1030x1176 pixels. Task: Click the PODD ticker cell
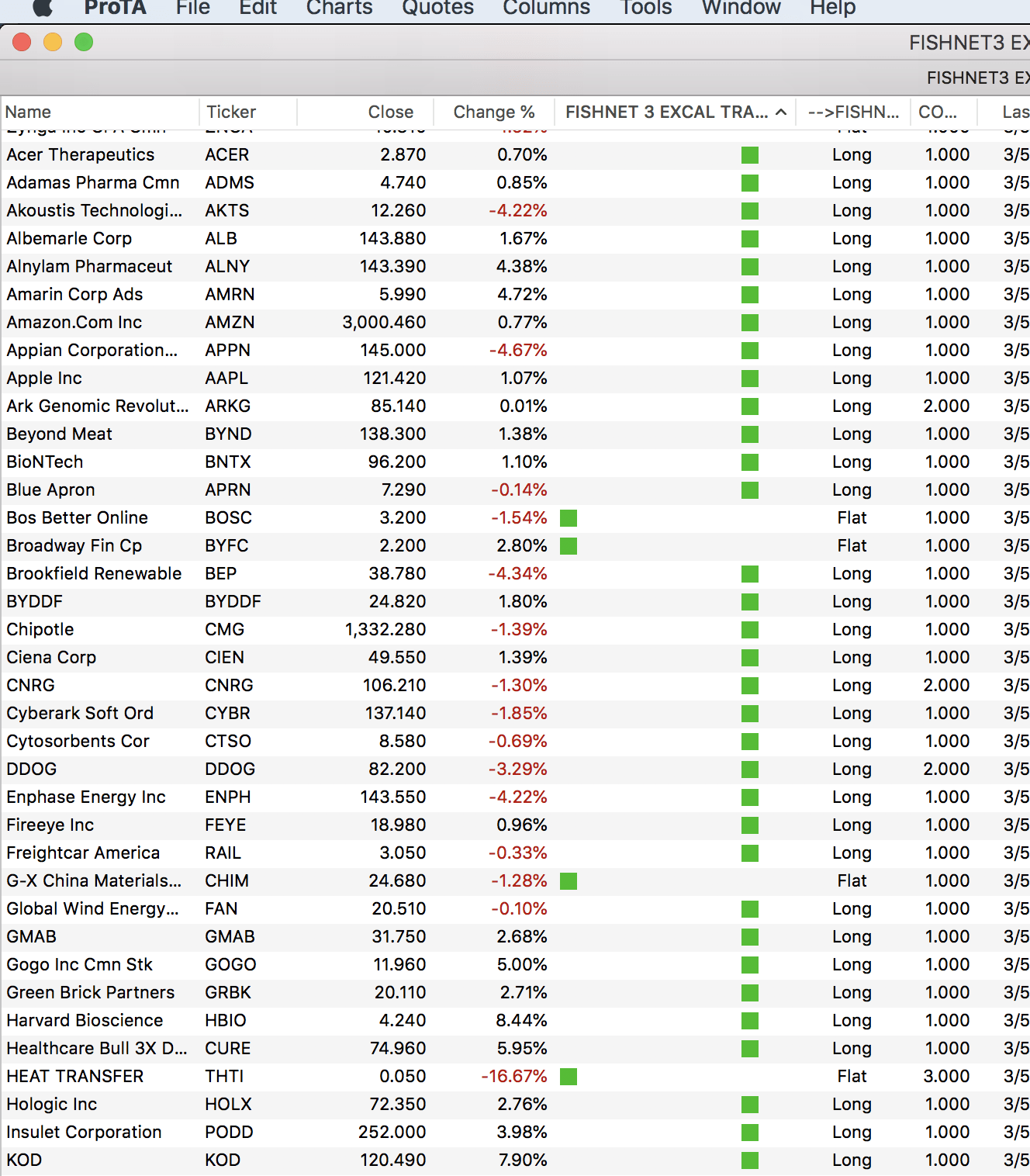(x=229, y=1132)
